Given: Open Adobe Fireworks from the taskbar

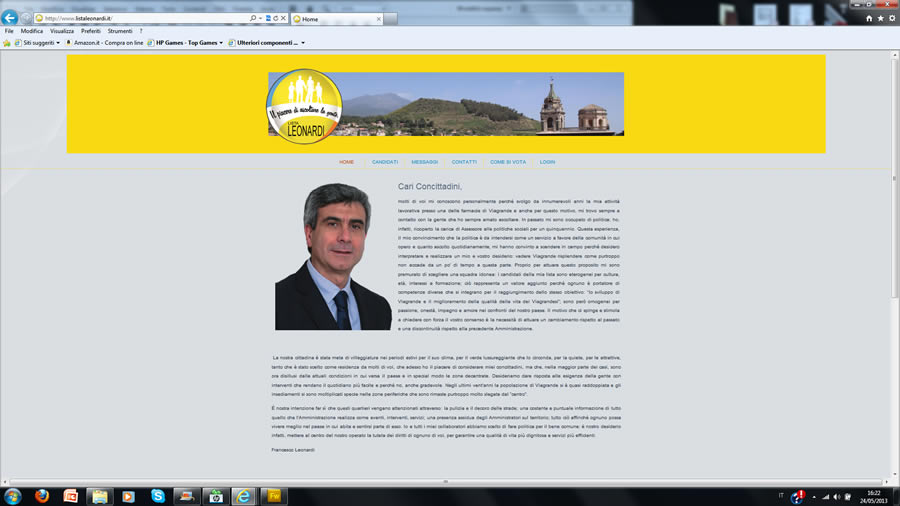Looking at the screenshot, I should (x=274, y=496).
